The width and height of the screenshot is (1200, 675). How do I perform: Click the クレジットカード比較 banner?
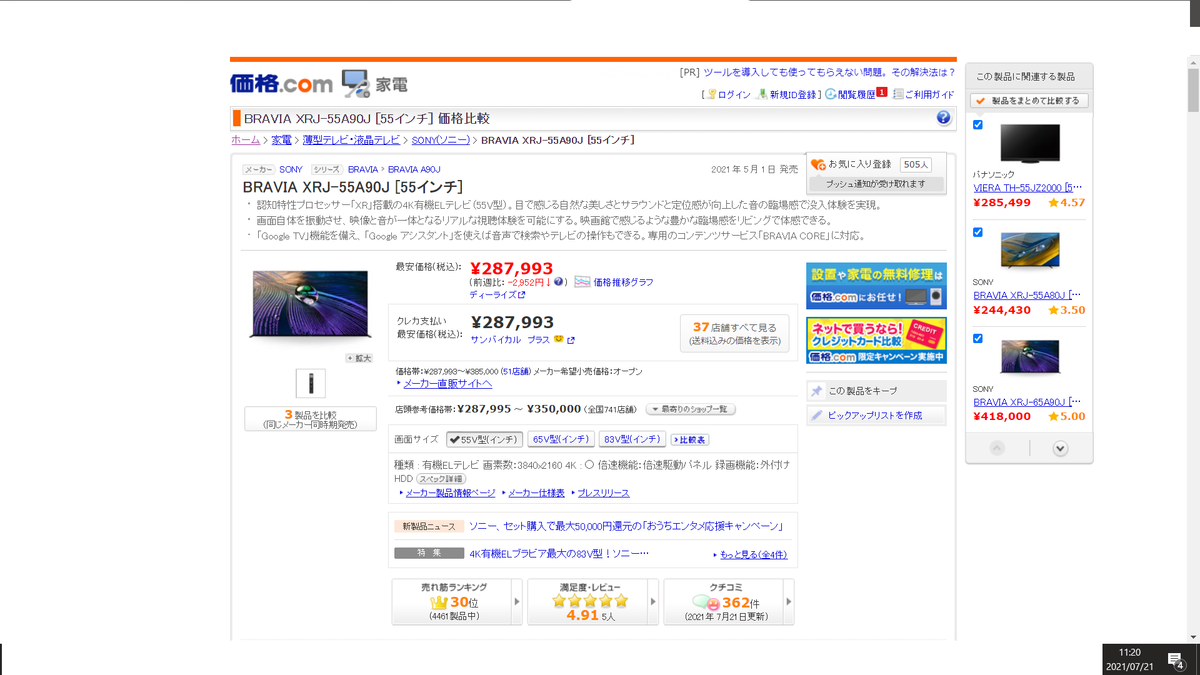pos(876,341)
